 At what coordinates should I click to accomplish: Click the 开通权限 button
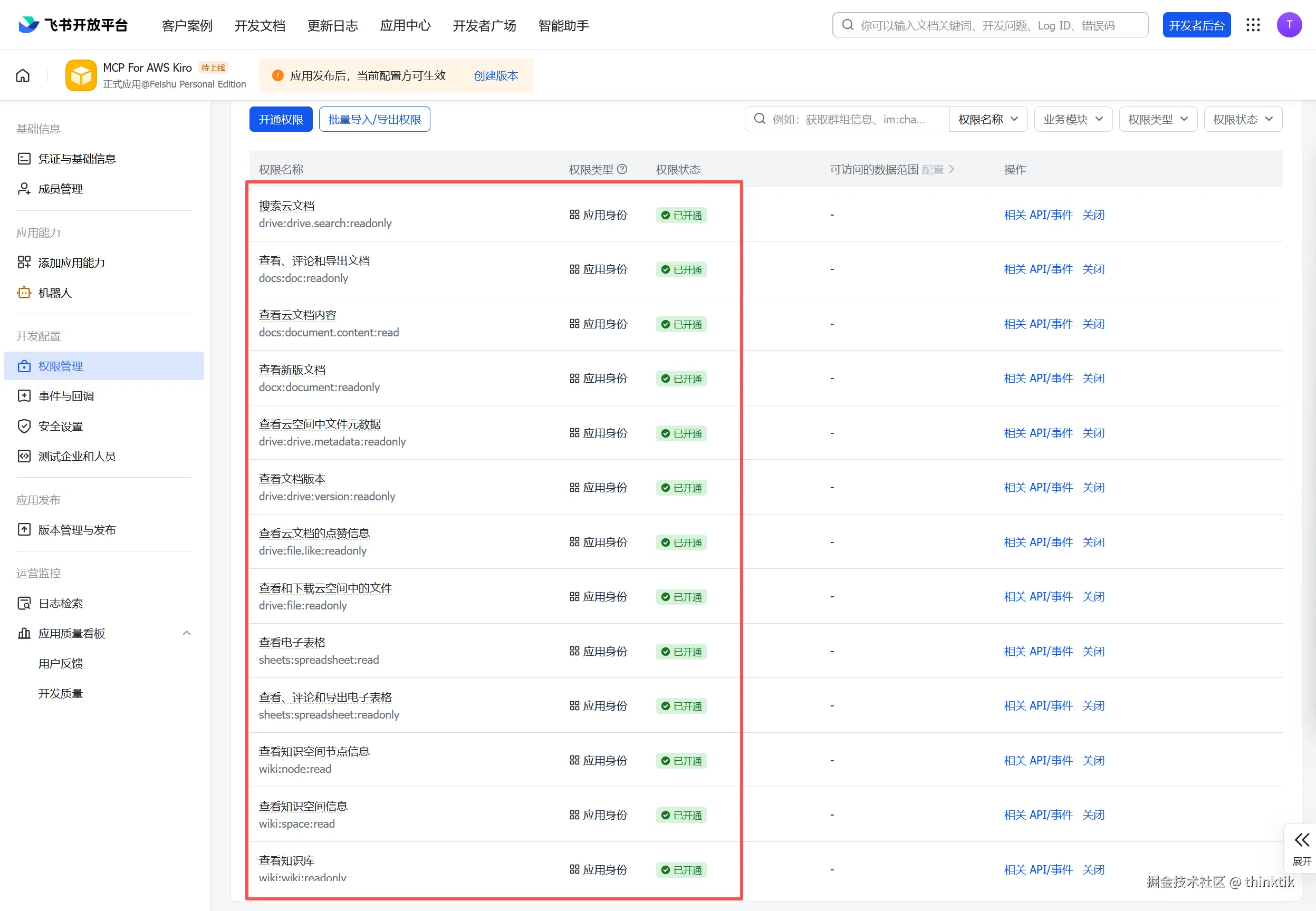(280, 119)
